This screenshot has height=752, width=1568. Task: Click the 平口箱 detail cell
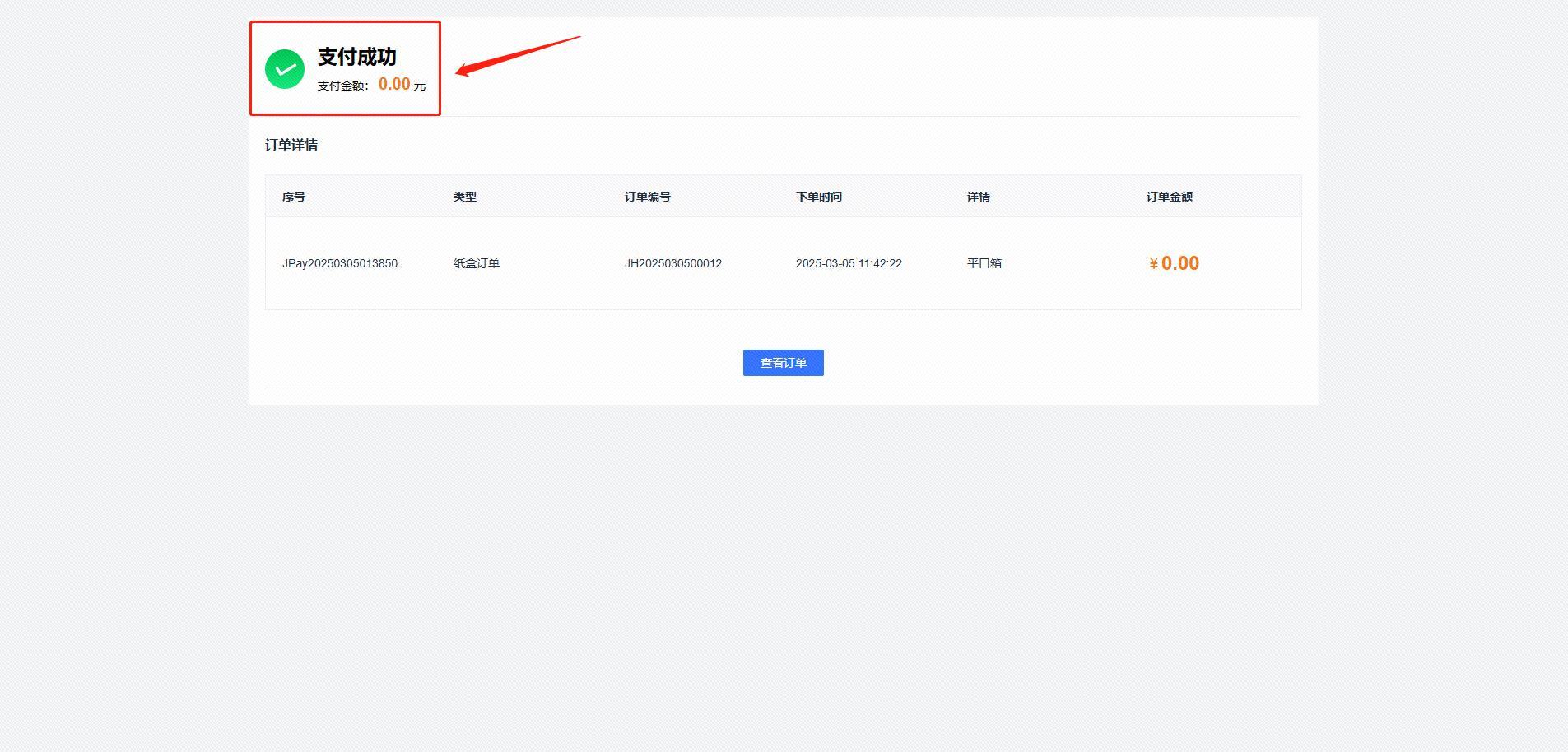coord(984,263)
